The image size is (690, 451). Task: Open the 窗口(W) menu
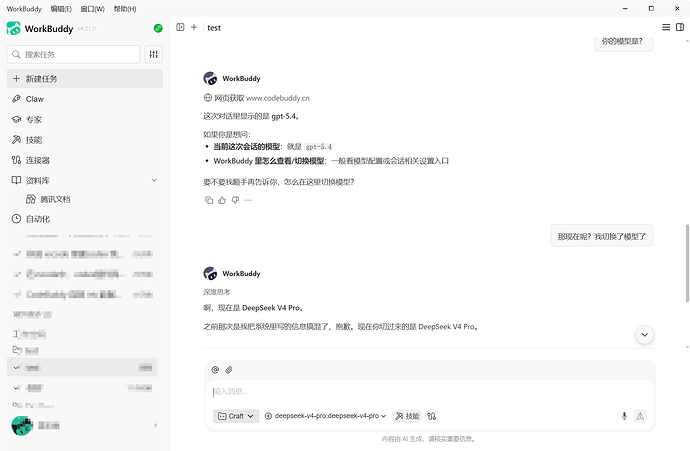pos(92,9)
